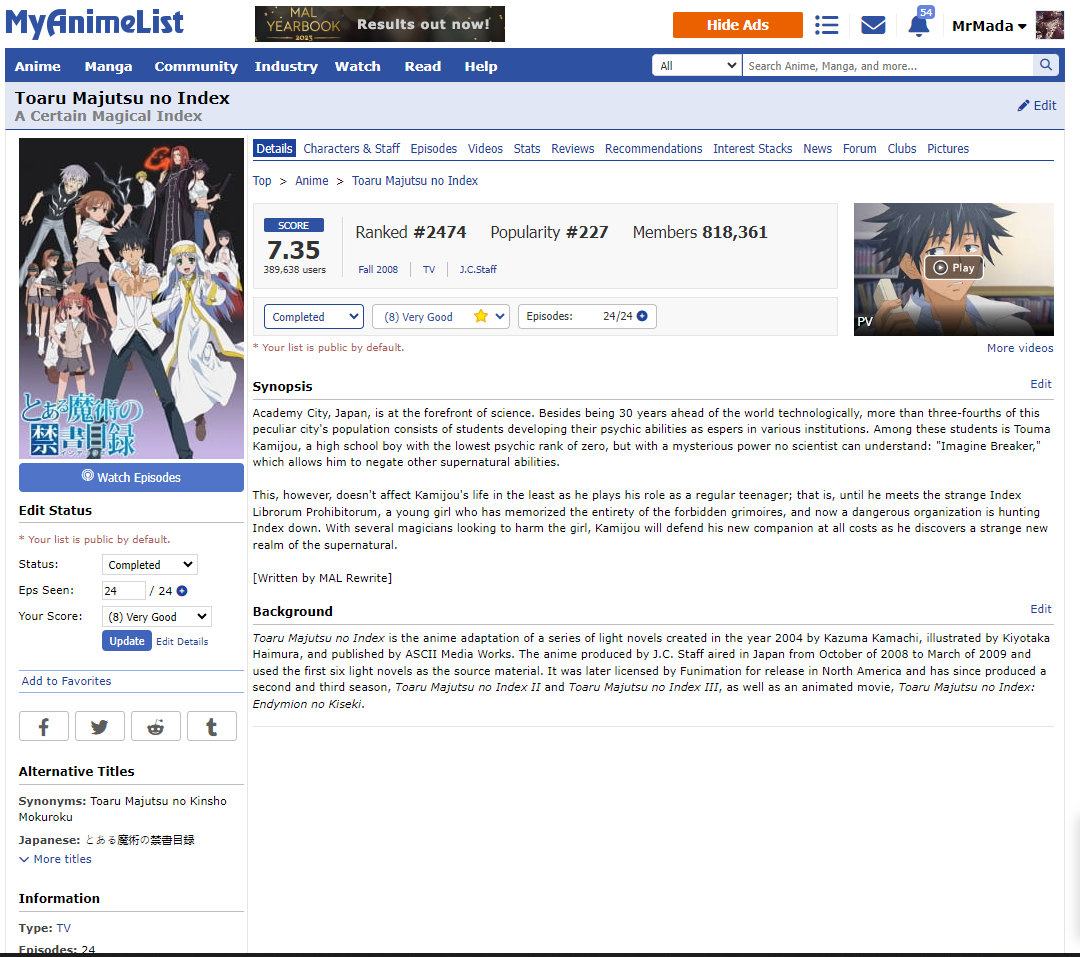Expand More titles
1080x957 pixels.
point(55,859)
